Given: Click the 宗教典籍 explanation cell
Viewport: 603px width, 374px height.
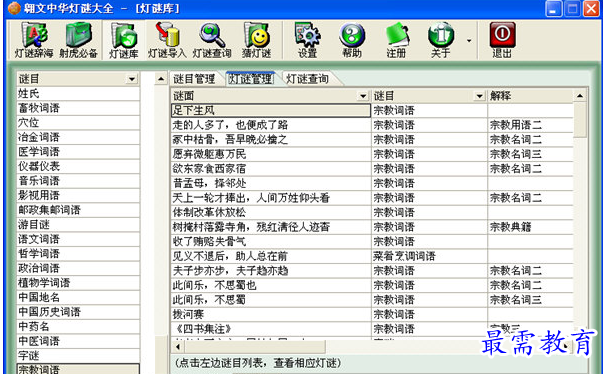Looking at the screenshot, I should pos(530,227).
